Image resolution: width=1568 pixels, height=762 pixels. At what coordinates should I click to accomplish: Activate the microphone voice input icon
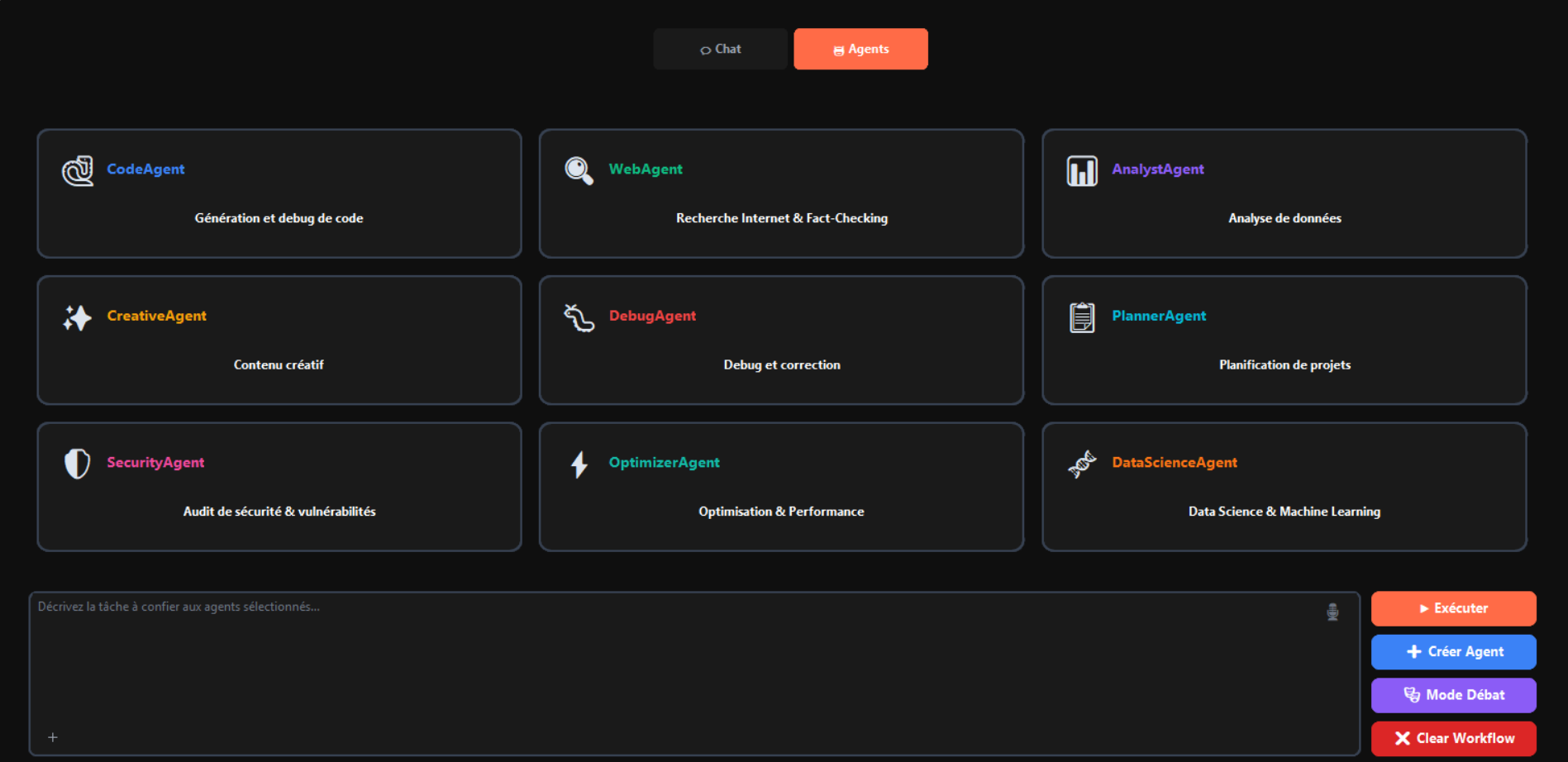[x=1332, y=612]
